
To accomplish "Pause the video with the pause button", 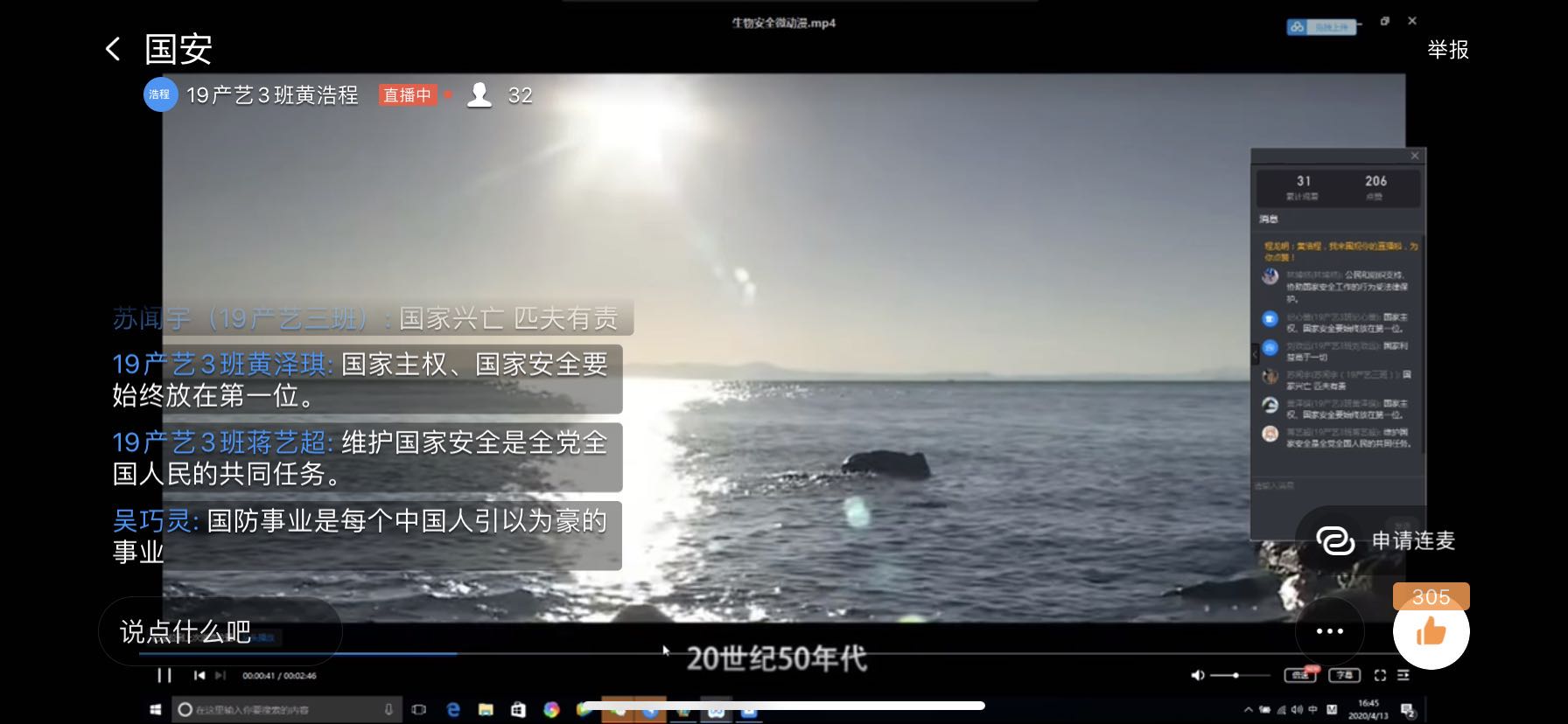I will 164,675.
